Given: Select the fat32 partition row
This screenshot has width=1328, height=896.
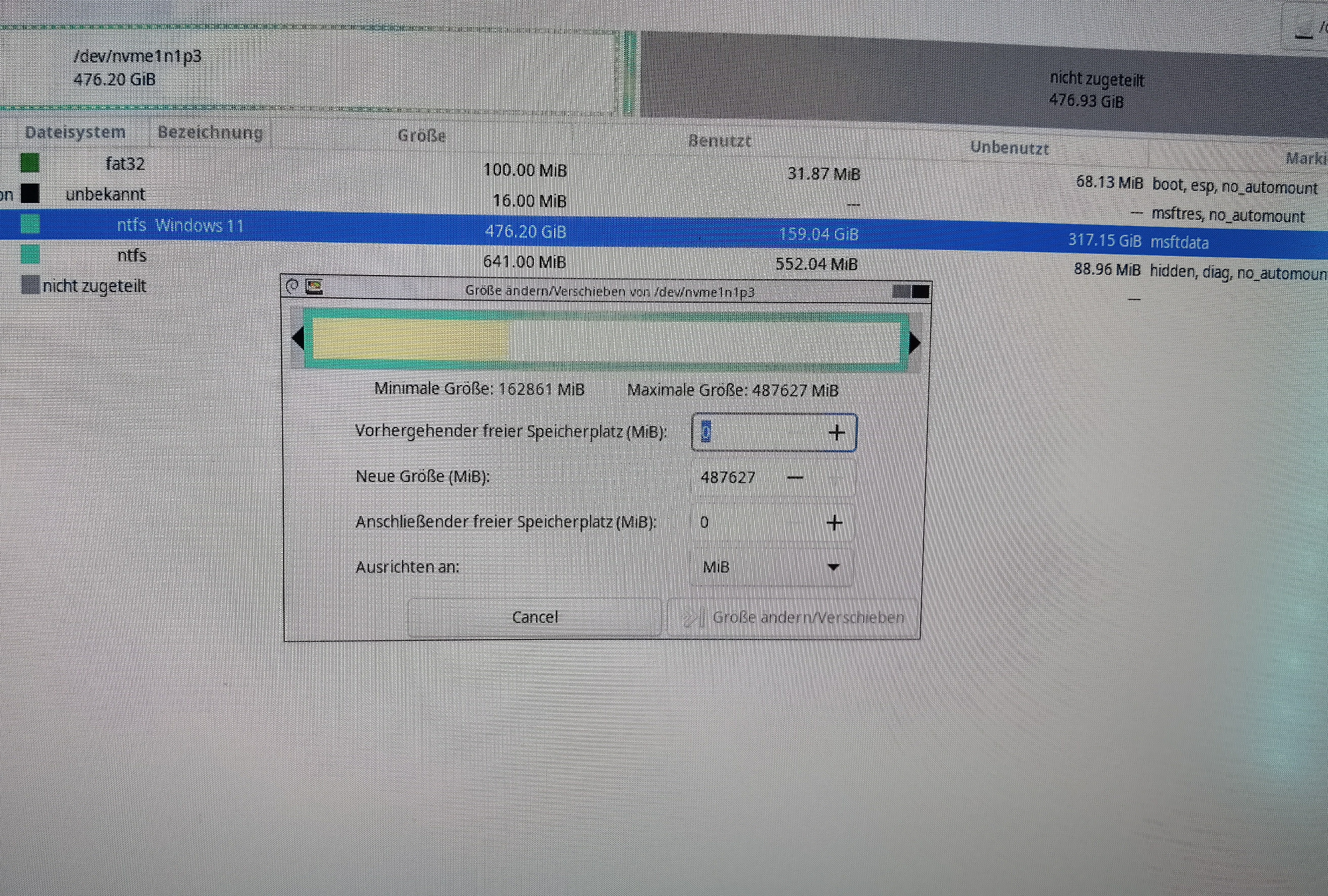Looking at the screenshot, I should [x=126, y=164].
